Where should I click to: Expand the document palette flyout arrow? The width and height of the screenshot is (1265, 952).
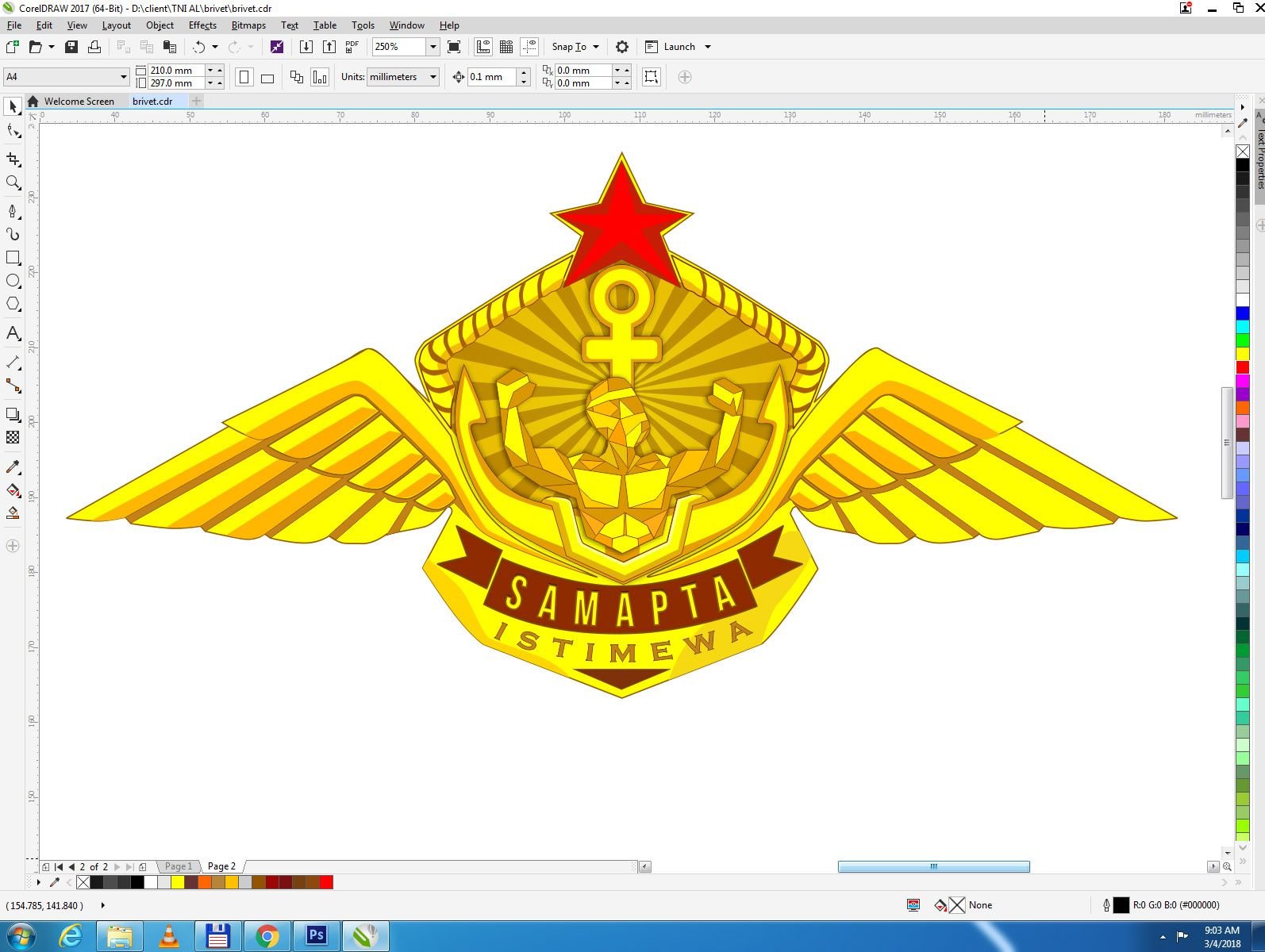pos(38,882)
